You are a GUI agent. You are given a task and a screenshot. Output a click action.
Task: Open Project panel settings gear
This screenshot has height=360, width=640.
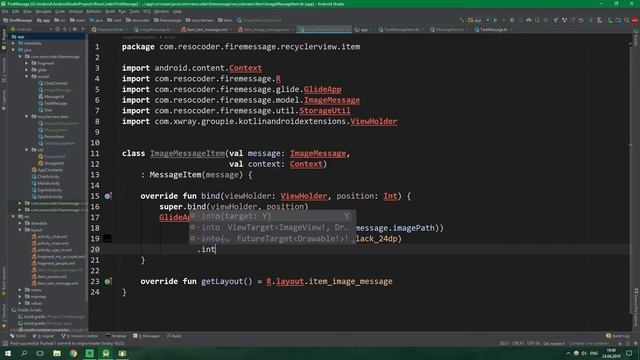pyautogui.click(x=75, y=29)
